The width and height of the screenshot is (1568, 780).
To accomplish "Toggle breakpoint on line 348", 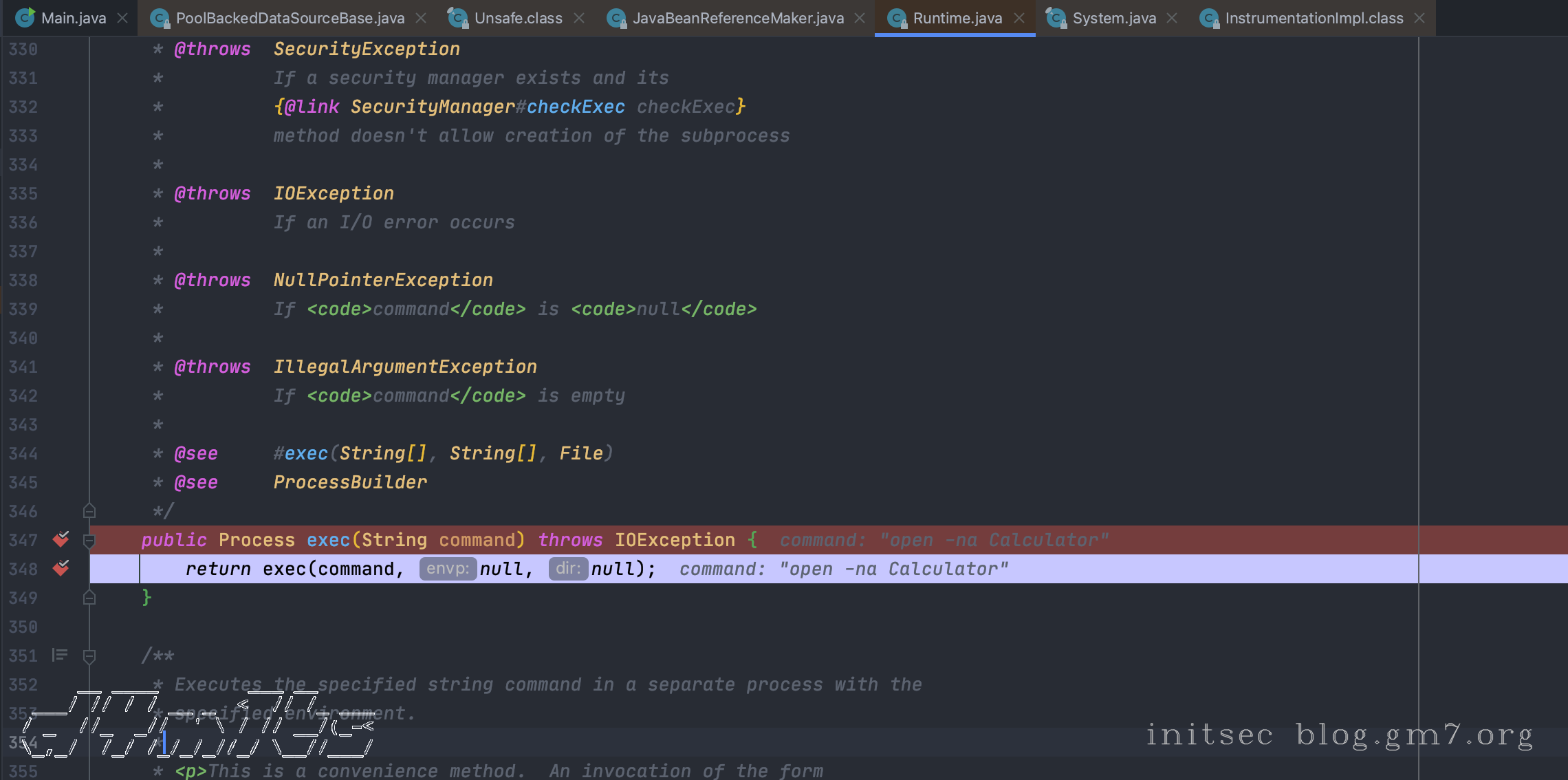I will pos(61,569).
